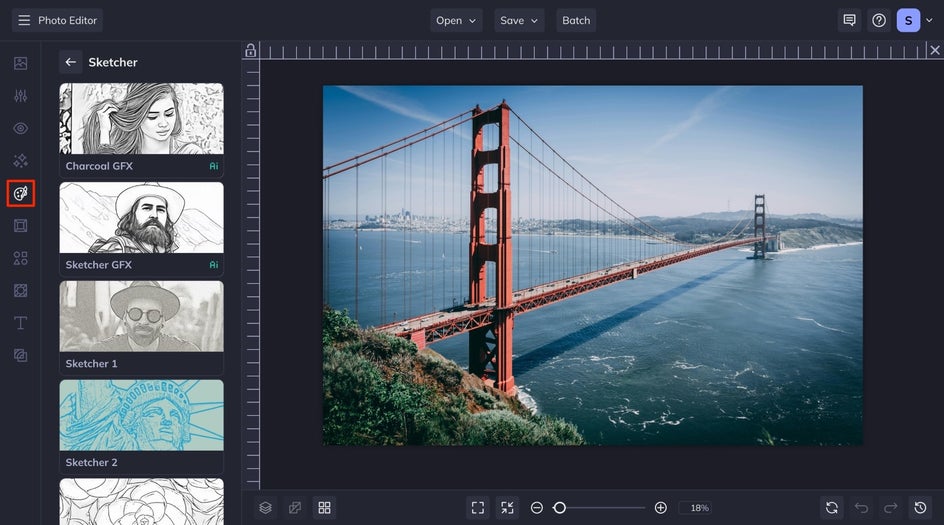
Task: Click the reset rotate arrows icon
Action: 831,508
